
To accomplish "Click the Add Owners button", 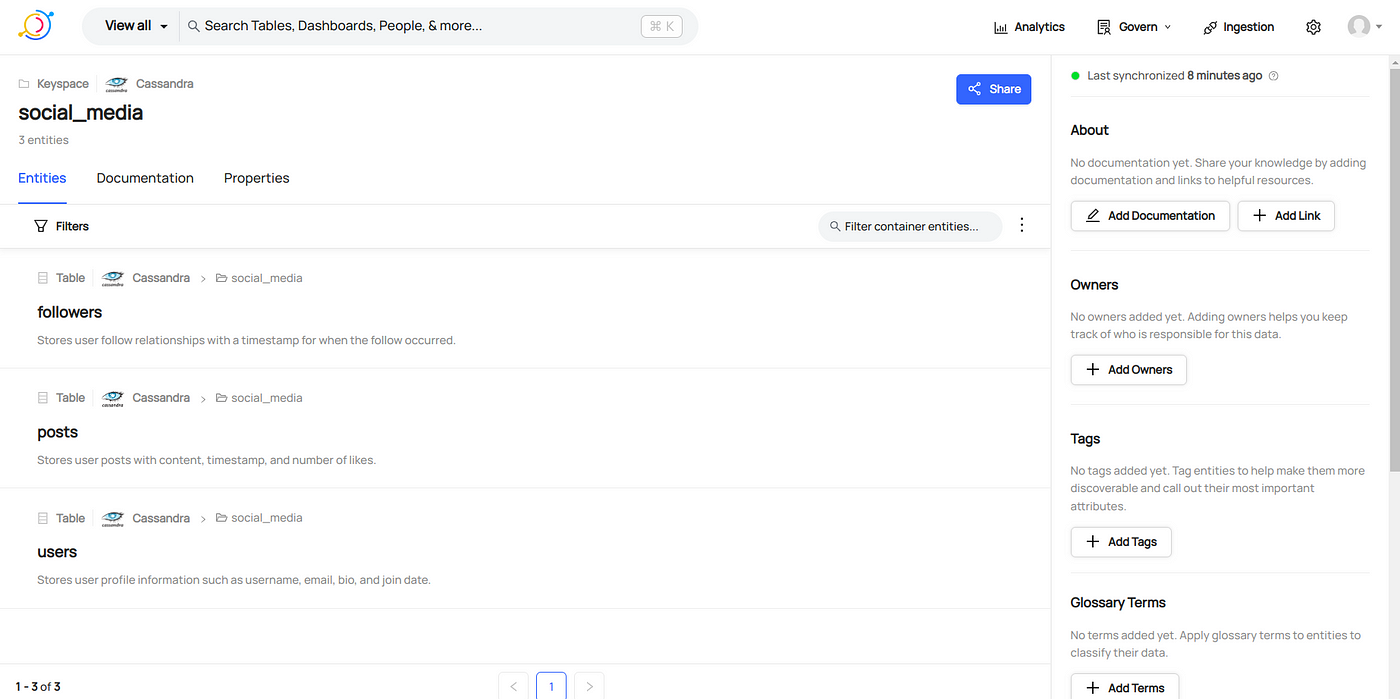I will tap(1128, 370).
